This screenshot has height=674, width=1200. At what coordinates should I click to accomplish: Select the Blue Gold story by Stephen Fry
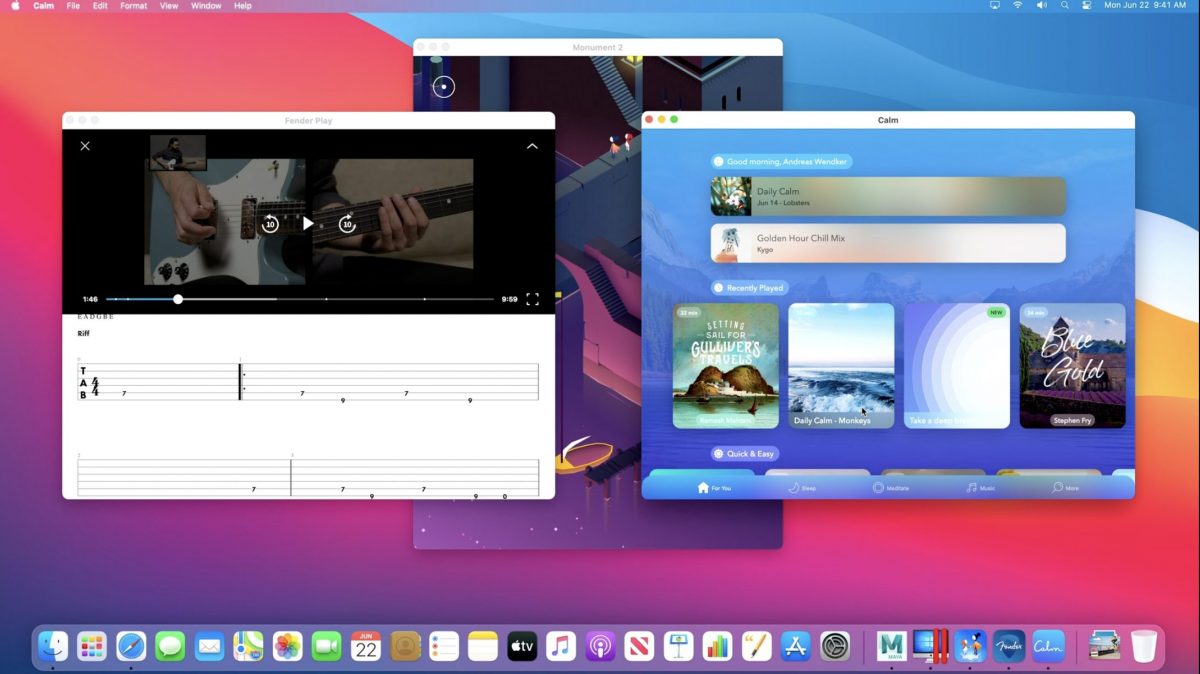click(1072, 365)
